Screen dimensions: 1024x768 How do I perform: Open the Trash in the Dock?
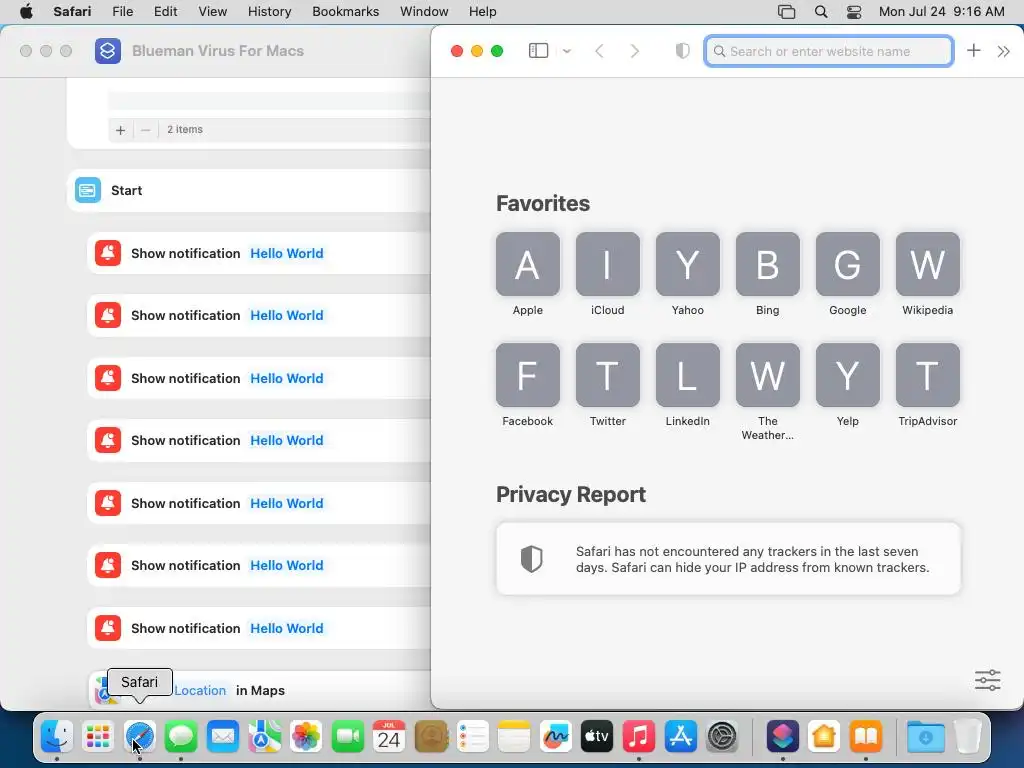point(968,737)
